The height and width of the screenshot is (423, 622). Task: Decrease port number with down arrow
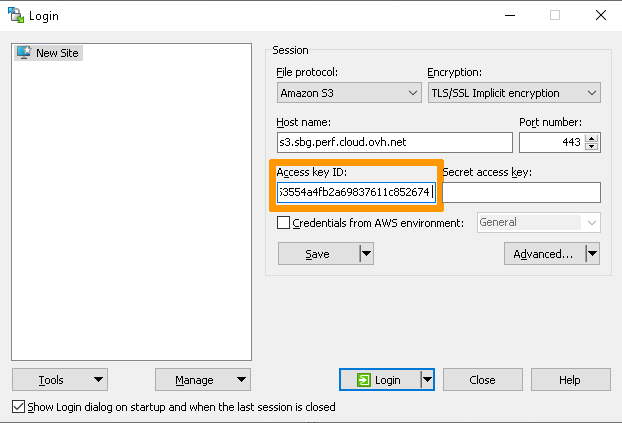(592, 146)
